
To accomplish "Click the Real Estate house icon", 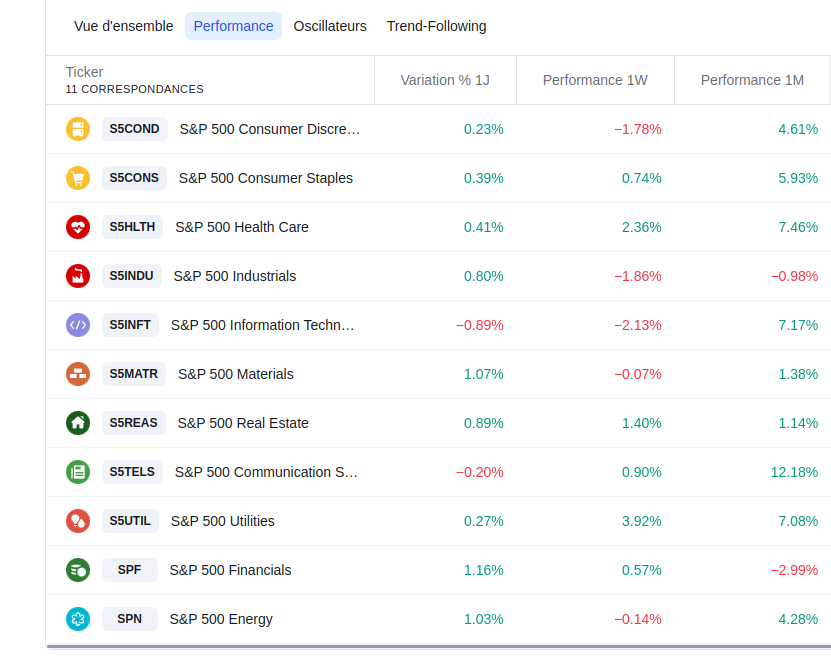I will [78, 423].
